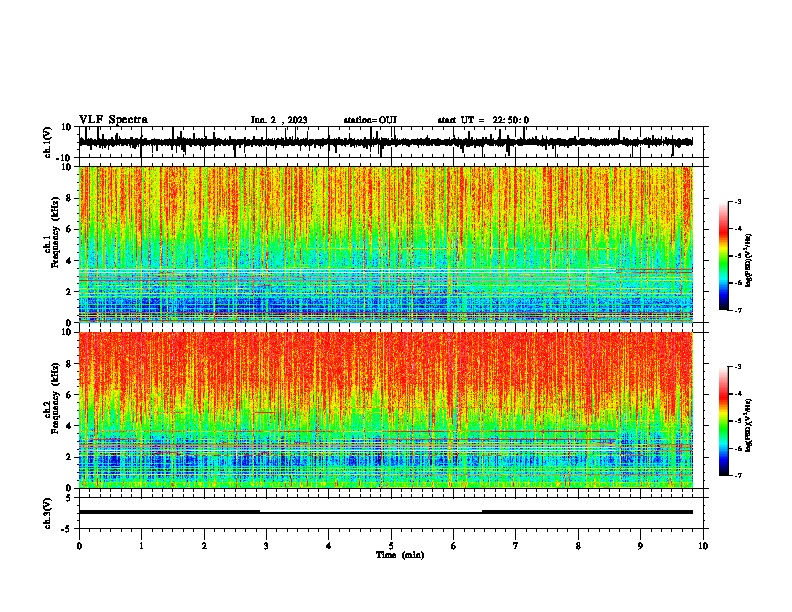This screenshot has width=792, height=612.
Task: Click the "-3" label on ch.1 colorbar
Action: (737, 201)
